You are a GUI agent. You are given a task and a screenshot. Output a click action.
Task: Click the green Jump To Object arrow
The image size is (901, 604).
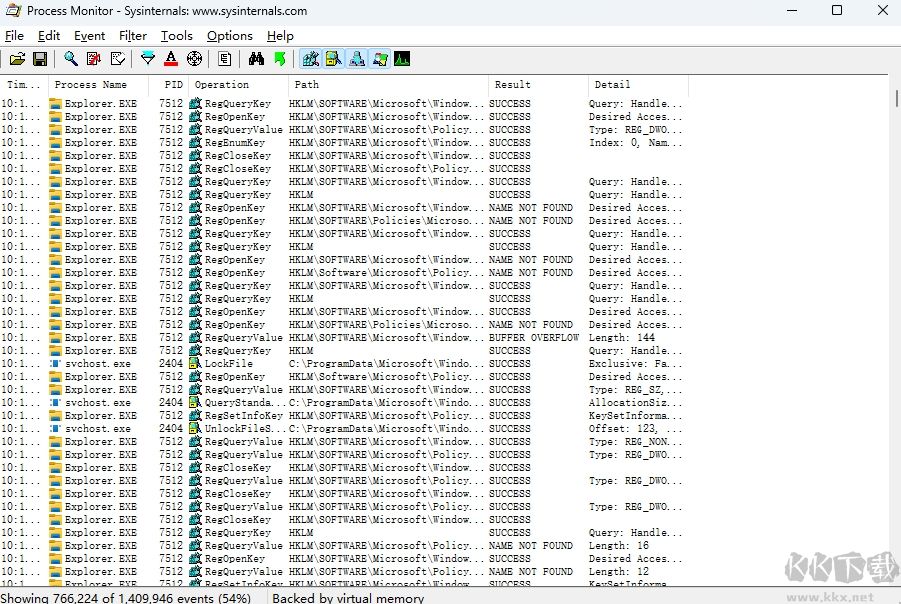(279, 59)
